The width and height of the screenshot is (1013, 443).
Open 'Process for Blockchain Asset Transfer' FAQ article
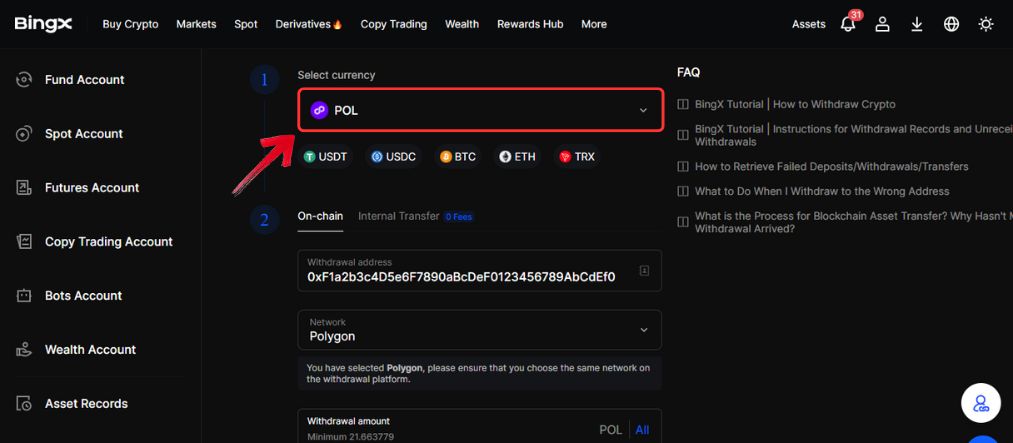click(x=853, y=223)
